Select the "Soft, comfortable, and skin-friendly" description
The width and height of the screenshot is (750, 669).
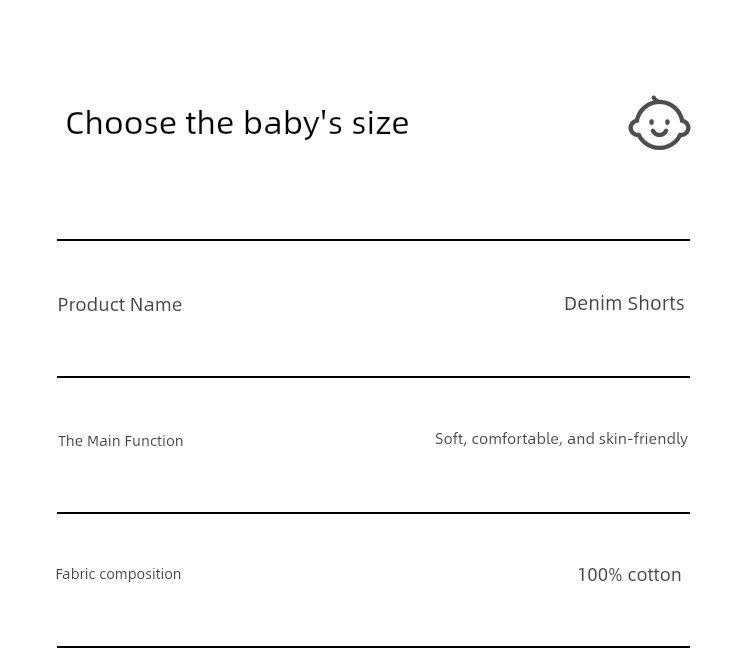coord(561,439)
